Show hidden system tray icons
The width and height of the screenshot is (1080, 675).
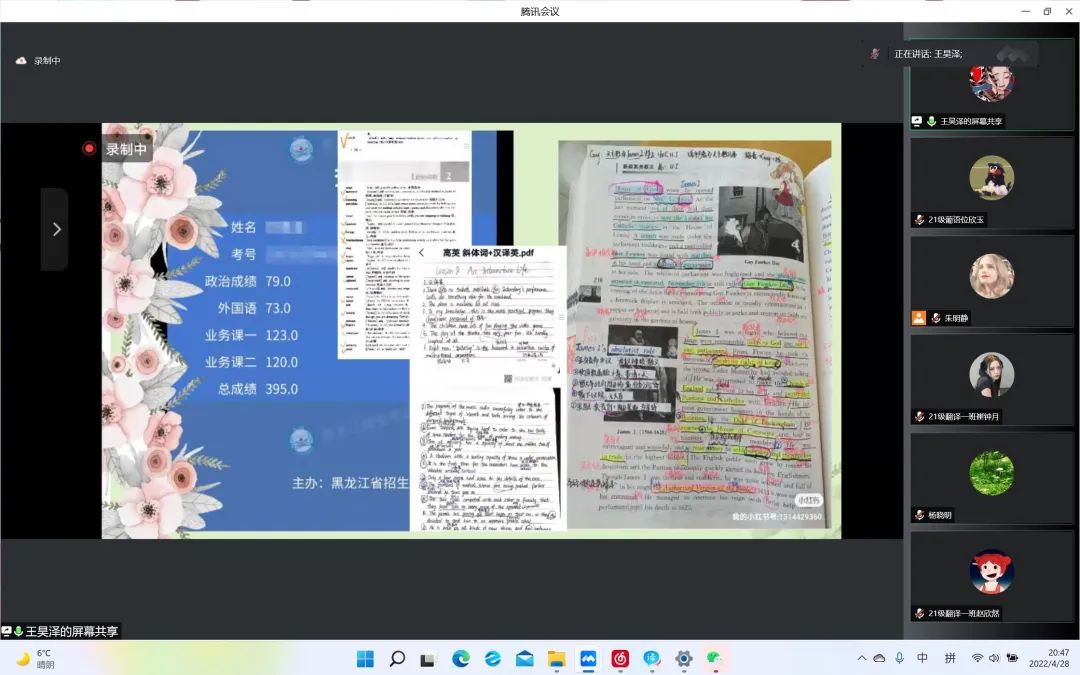[x=861, y=658]
